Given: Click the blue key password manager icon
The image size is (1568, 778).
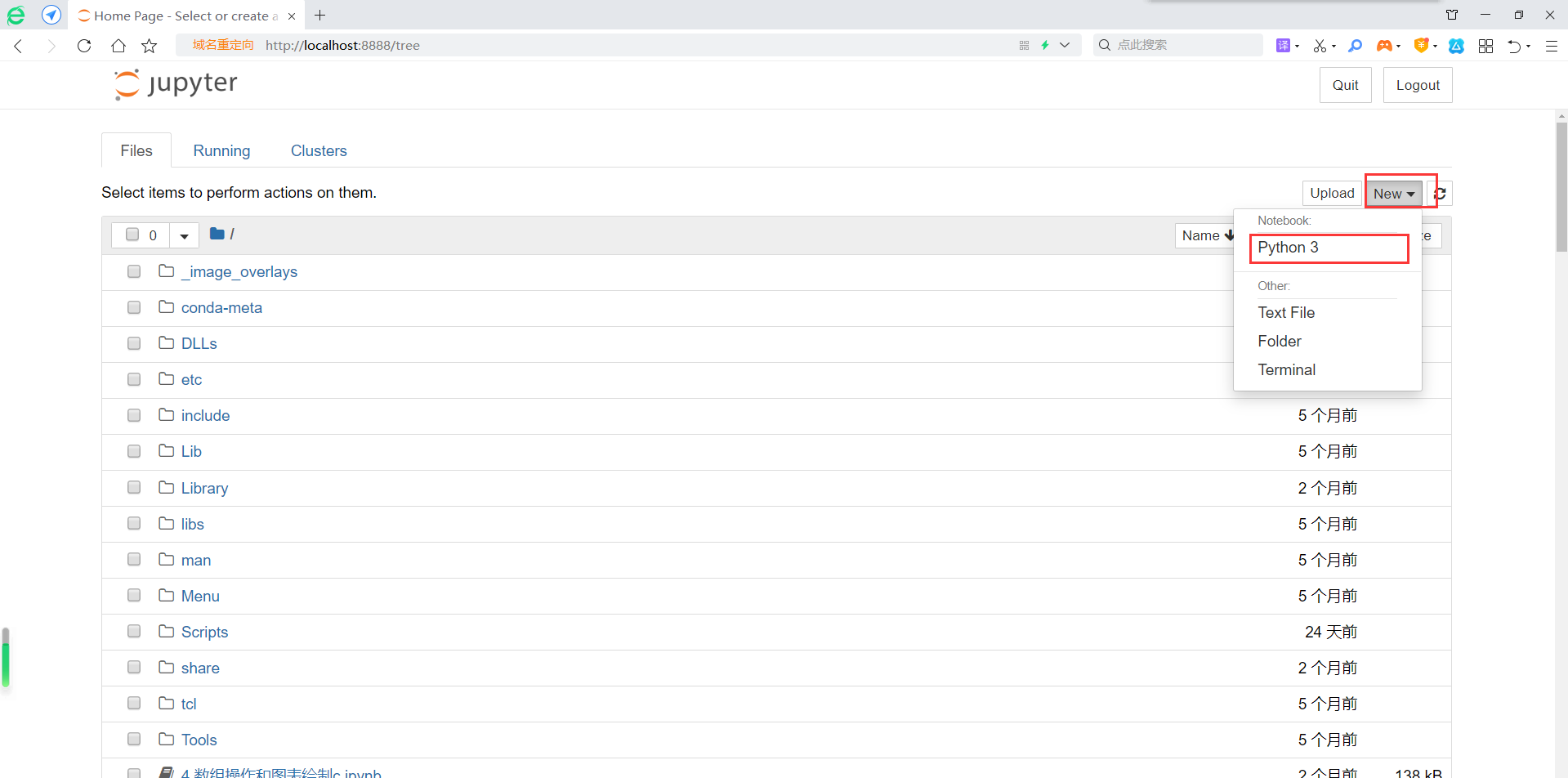Looking at the screenshot, I should (1355, 46).
